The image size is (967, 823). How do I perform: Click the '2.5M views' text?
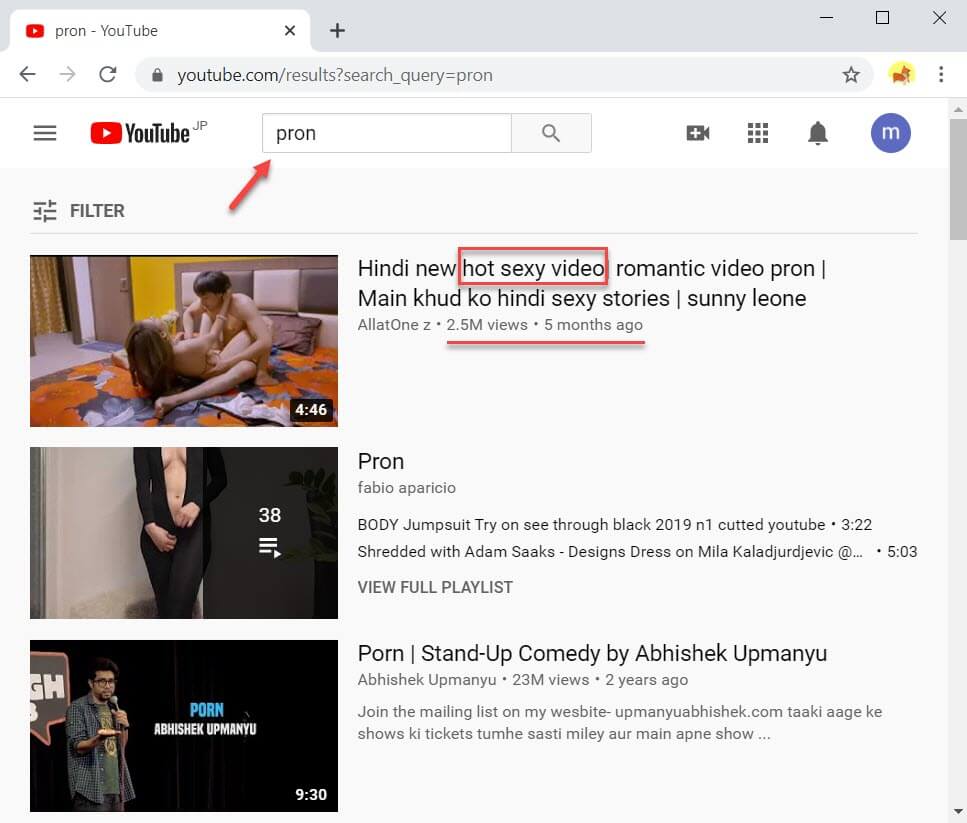coord(487,325)
